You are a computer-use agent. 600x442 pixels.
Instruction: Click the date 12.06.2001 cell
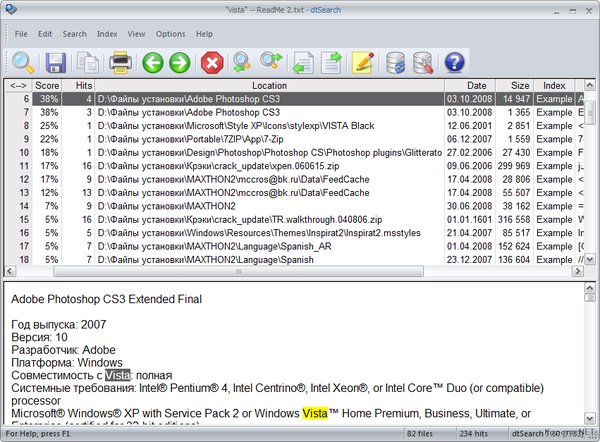[470, 126]
